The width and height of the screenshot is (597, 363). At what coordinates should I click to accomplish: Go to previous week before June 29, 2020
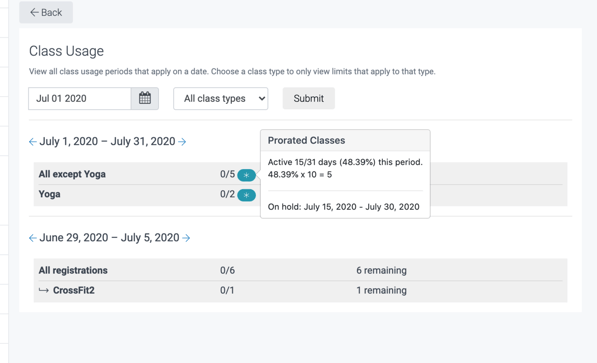pos(33,238)
